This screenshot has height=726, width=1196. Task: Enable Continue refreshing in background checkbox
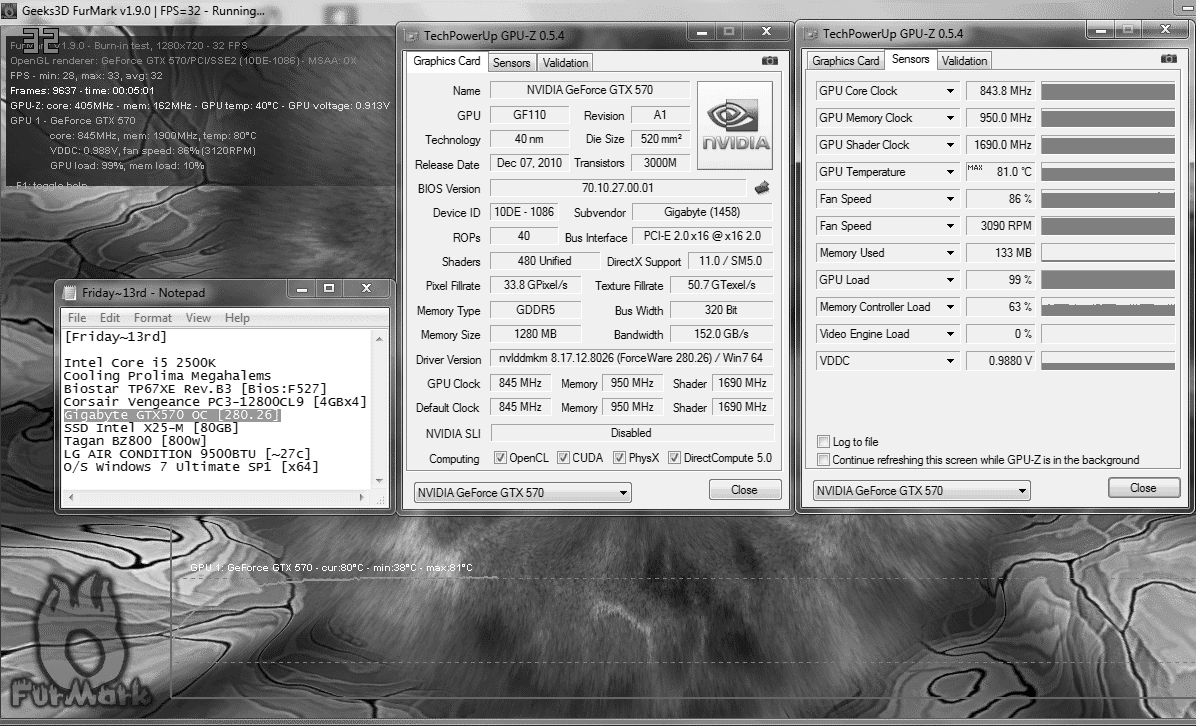[823, 460]
